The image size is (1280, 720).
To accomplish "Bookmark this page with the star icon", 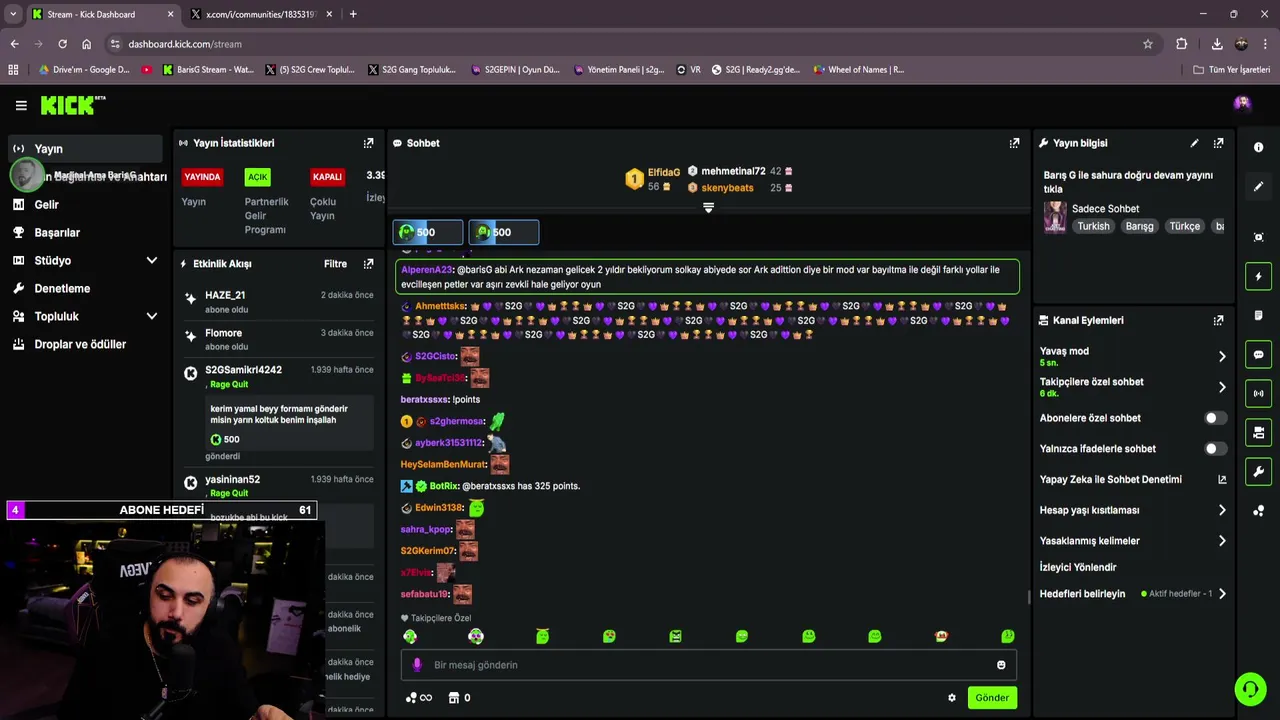I will tap(1148, 44).
